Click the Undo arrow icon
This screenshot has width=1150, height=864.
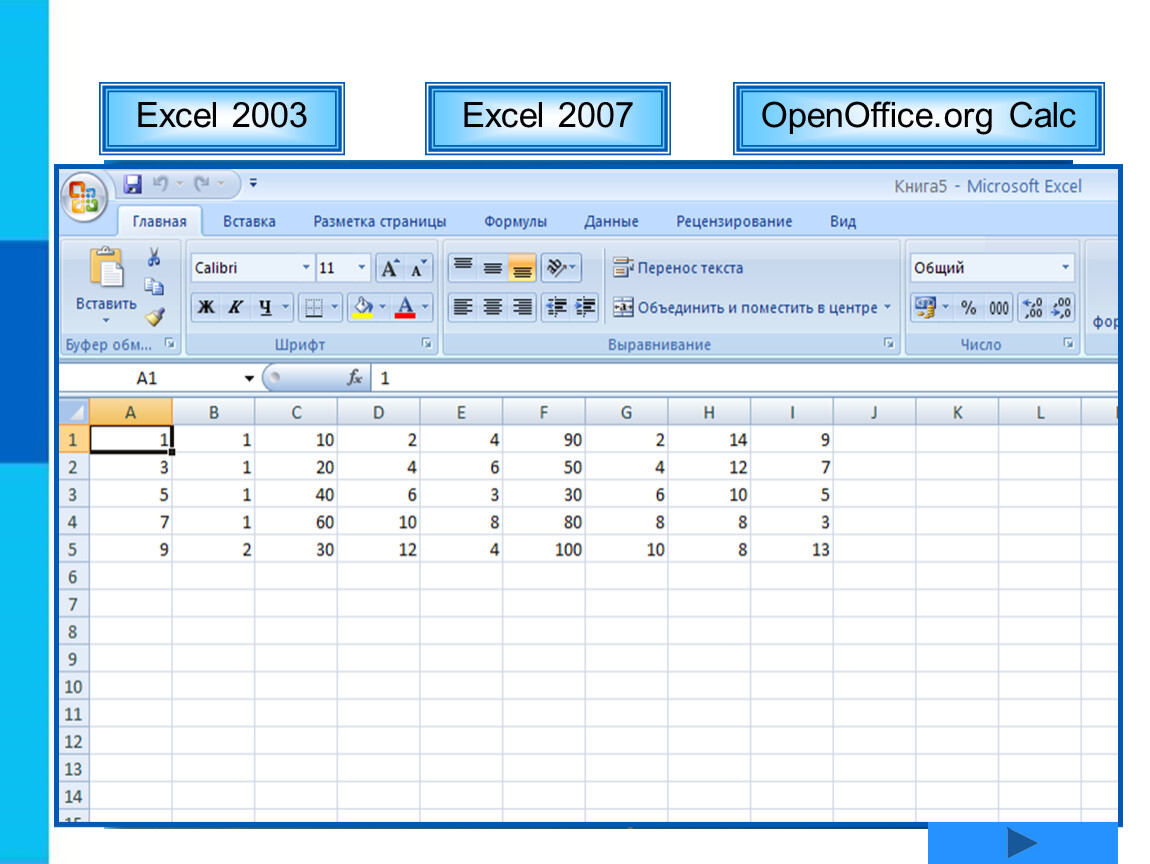point(161,183)
